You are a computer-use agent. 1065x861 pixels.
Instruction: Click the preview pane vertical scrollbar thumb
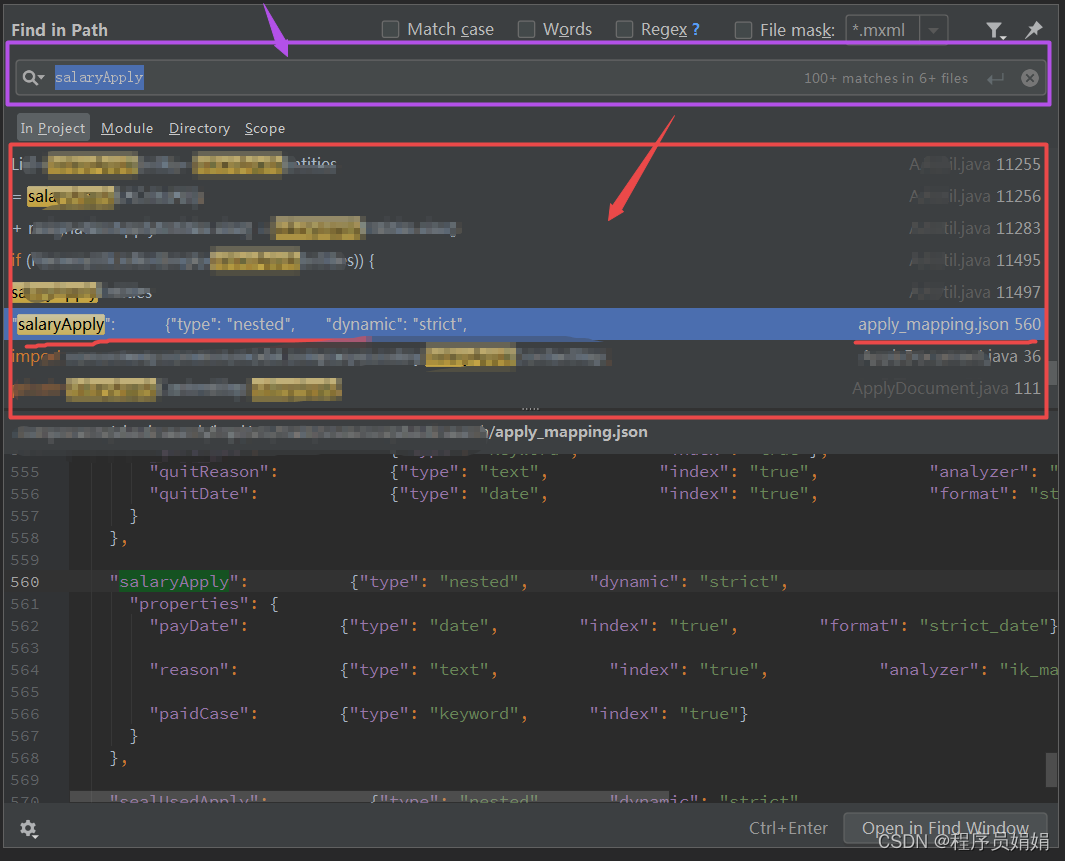[x=1051, y=770]
